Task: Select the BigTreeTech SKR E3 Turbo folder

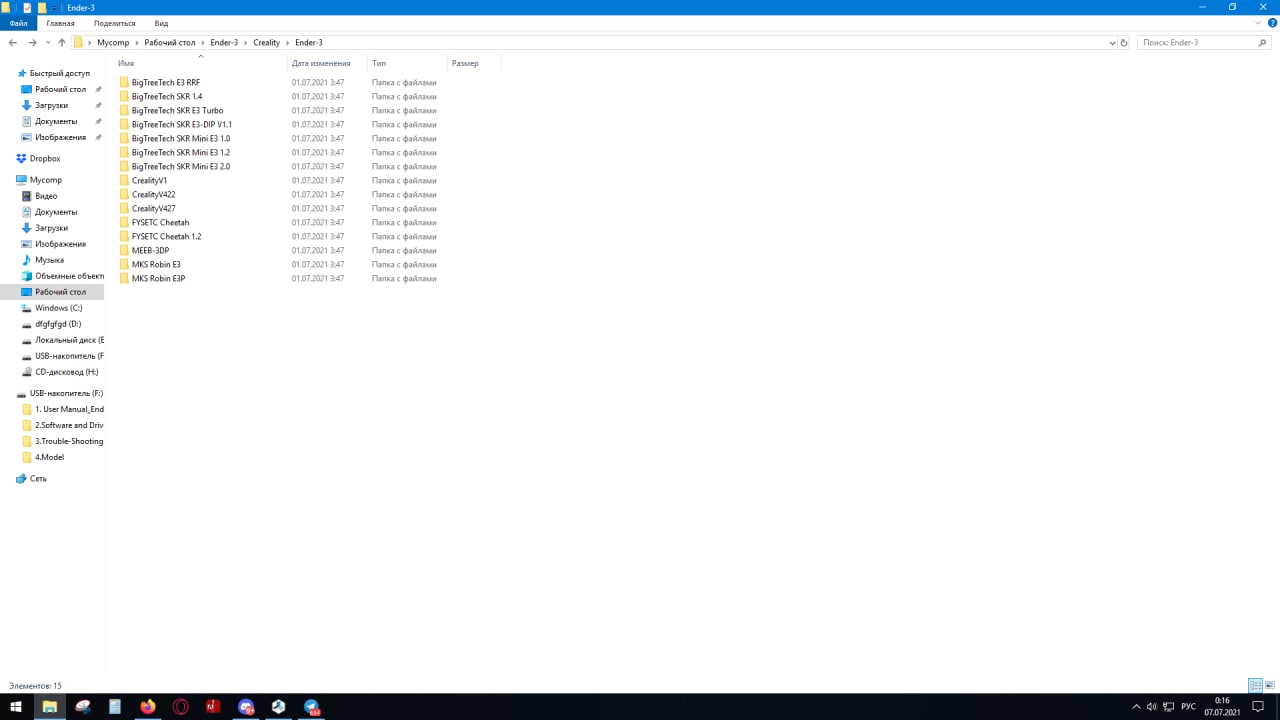Action: (x=177, y=111)
